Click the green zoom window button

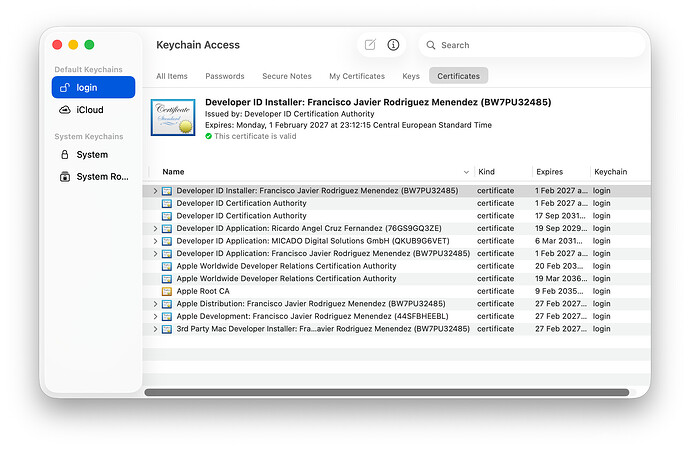click(89, 45)
